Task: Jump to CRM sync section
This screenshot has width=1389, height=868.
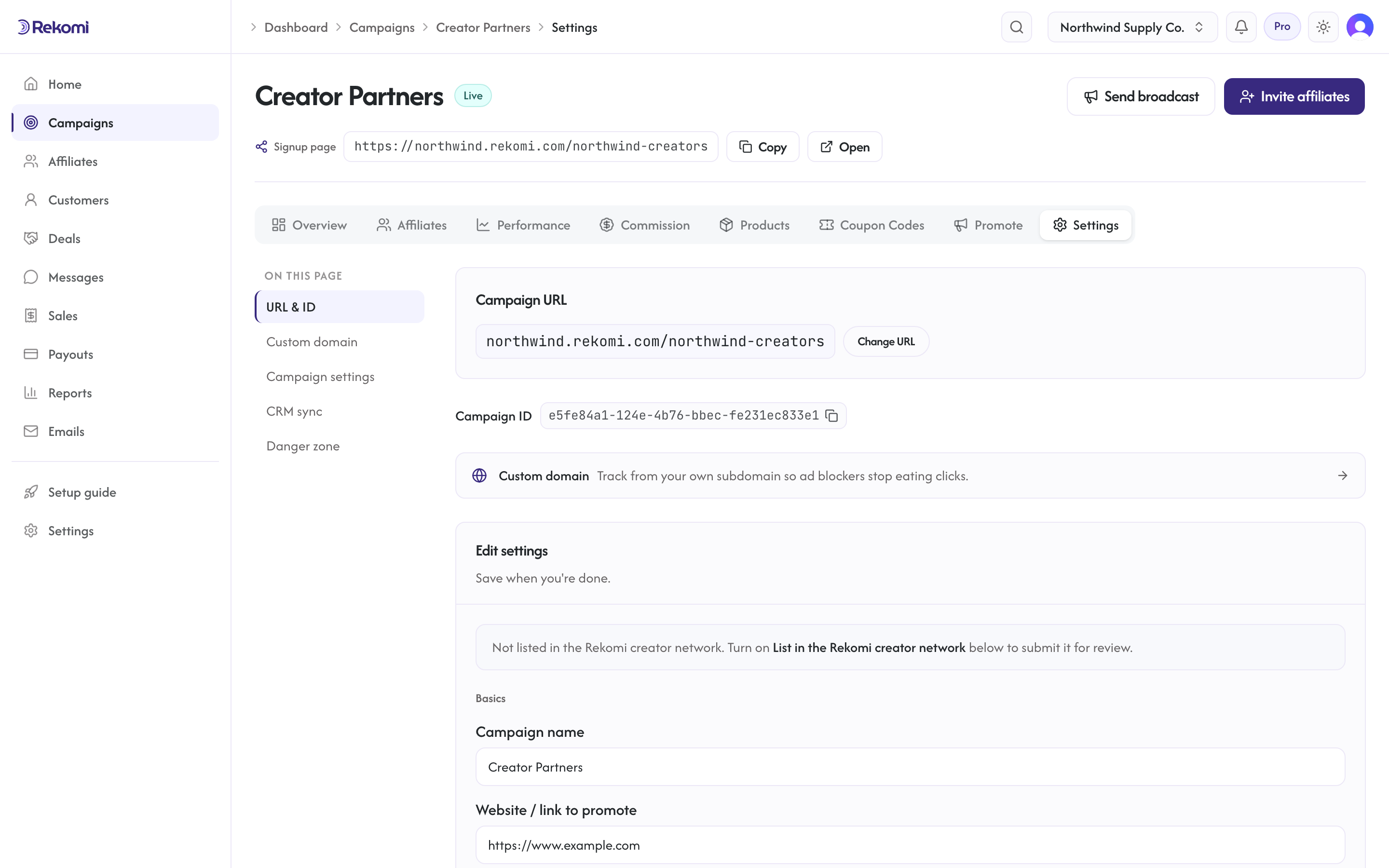Action: (339, 411)
